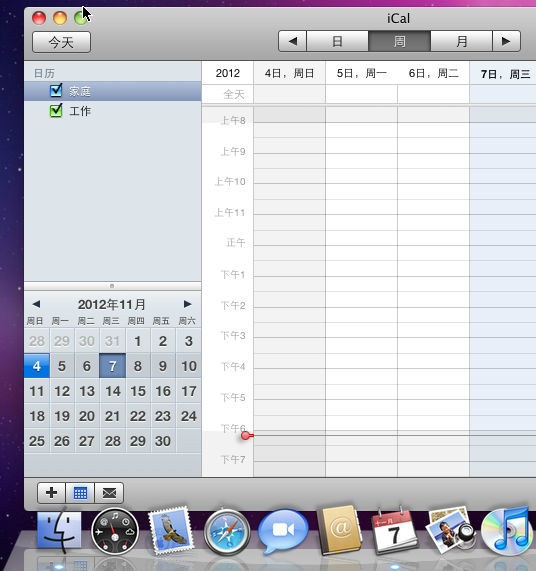Image resolution: width=536 pixels, height=571 pixels.
Task: Show previous month in mini calendar
Action: pos(36,304)
